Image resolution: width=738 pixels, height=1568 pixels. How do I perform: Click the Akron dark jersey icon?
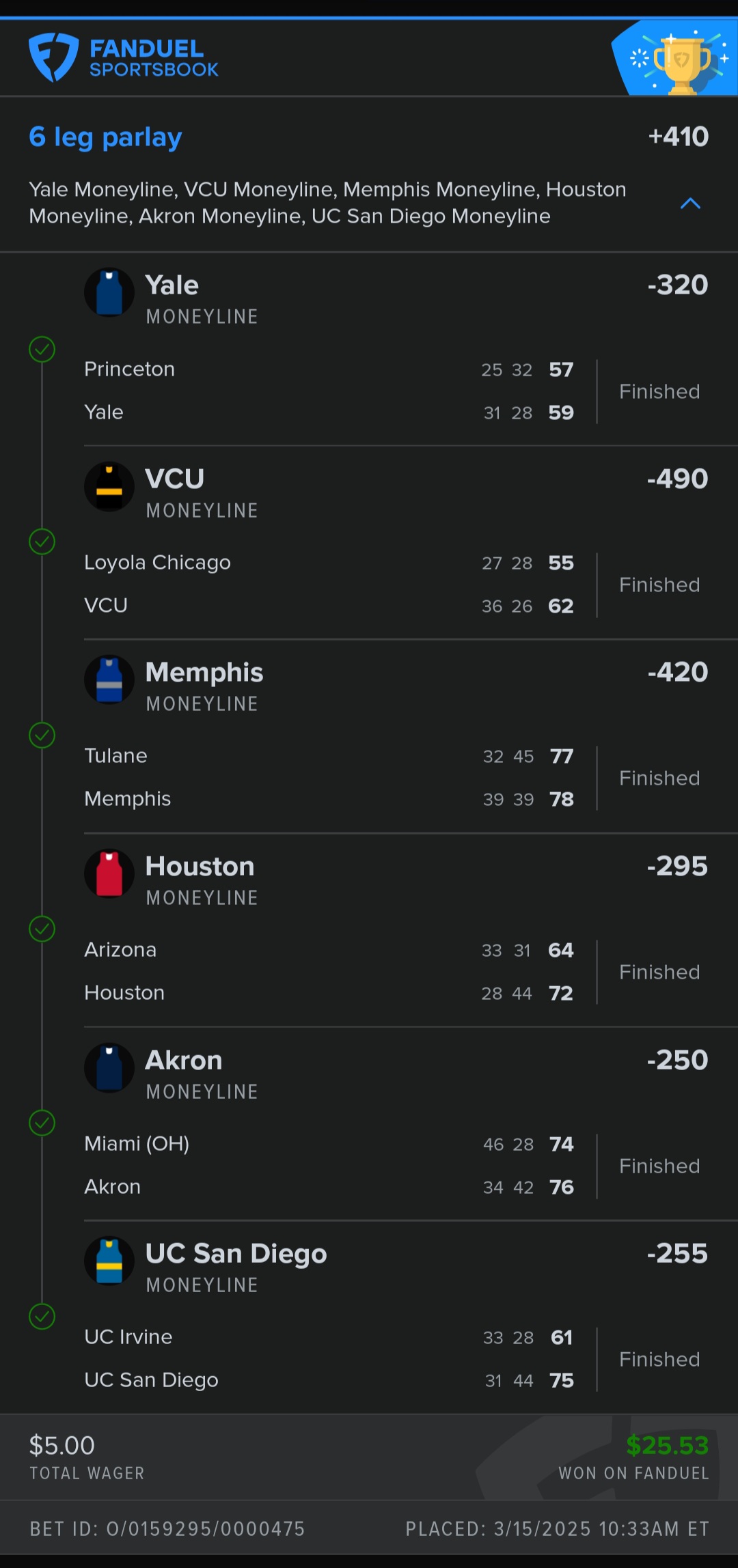(x=109, y=1067)
